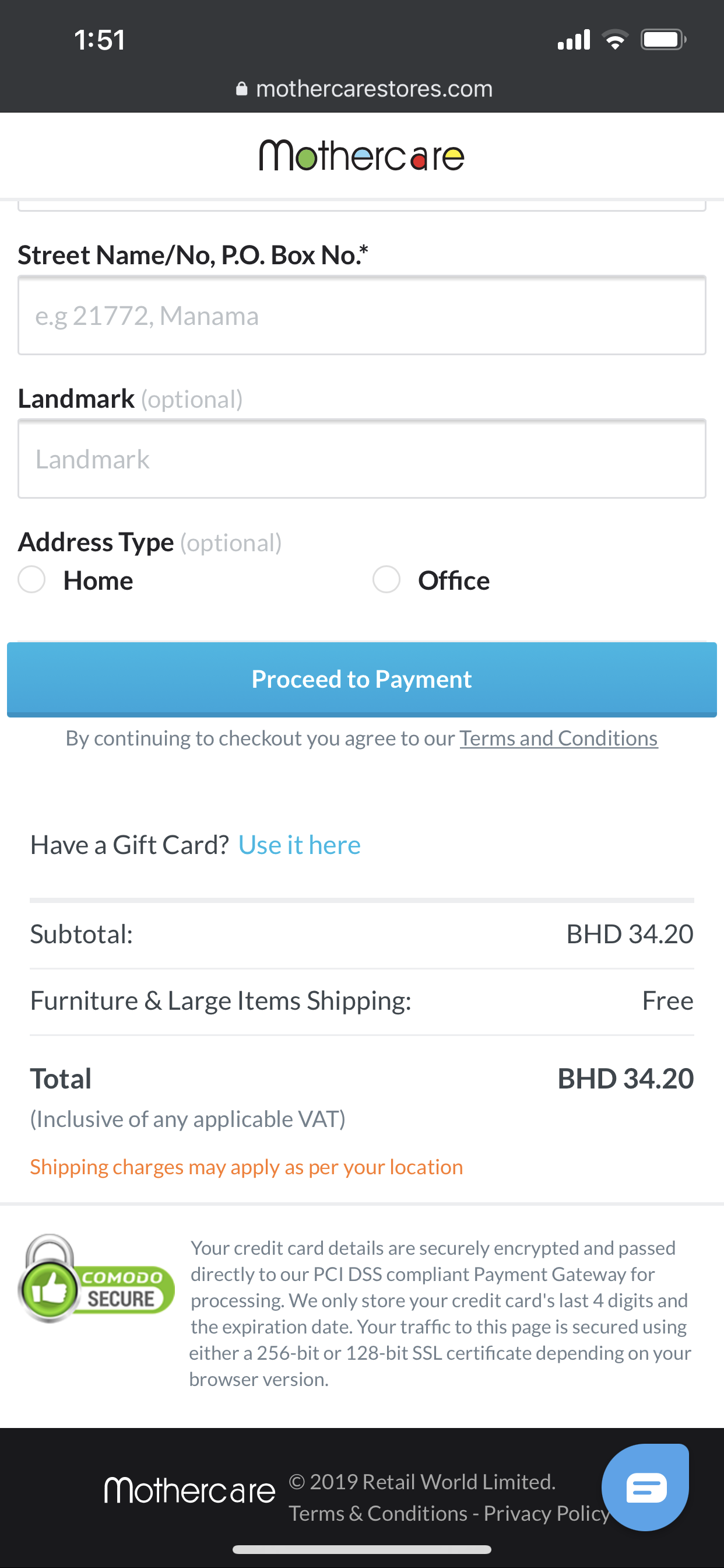Click the gift card 'Use it here' link
The height and width of the screenshot is (1568, 724).
299,845
